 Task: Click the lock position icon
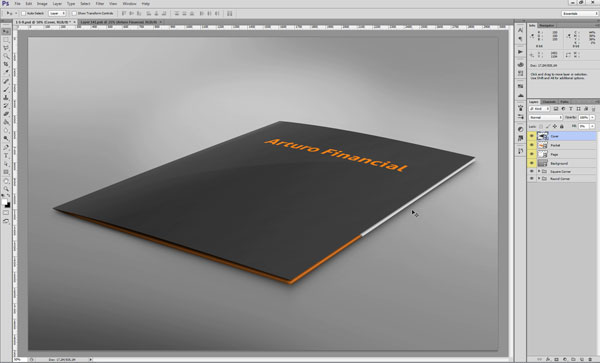(555, 126)
